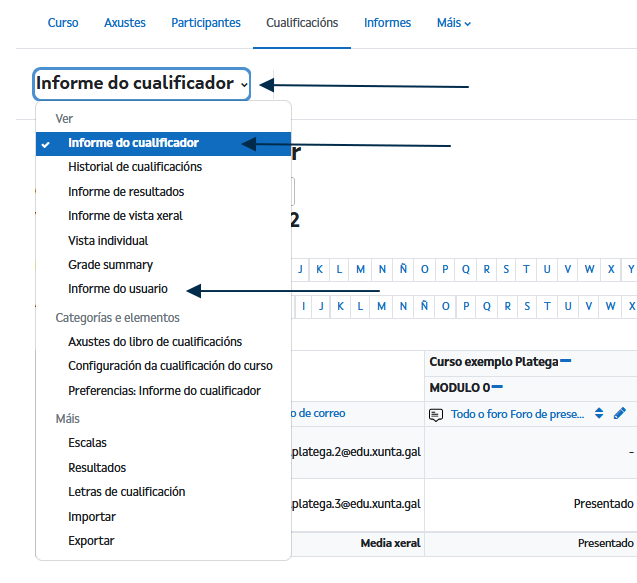
Task: Select the checked Informe do cualificador entry
Action: pos(133,143)
